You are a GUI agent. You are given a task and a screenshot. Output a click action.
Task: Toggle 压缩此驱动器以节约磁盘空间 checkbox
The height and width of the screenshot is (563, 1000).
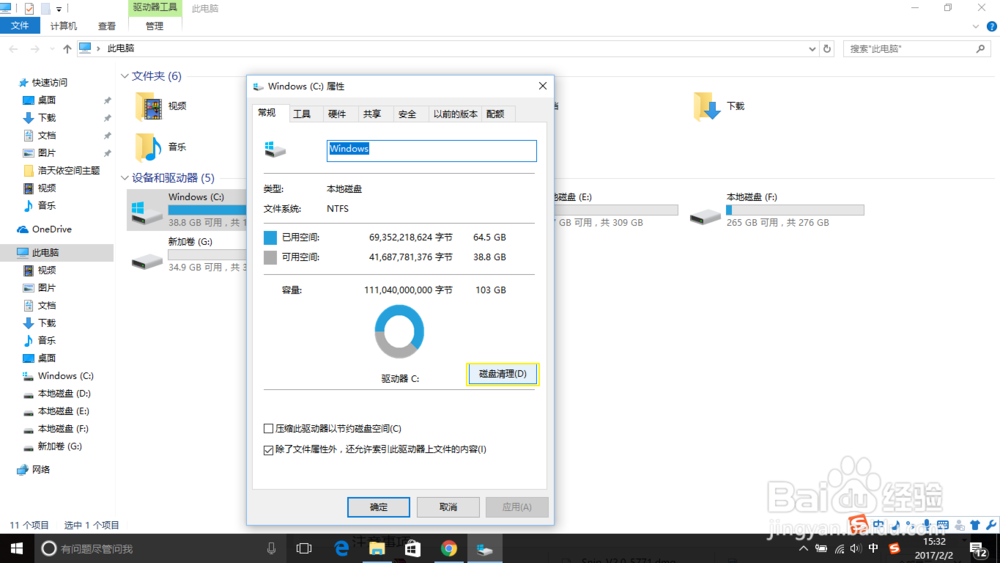pos(268,428)
